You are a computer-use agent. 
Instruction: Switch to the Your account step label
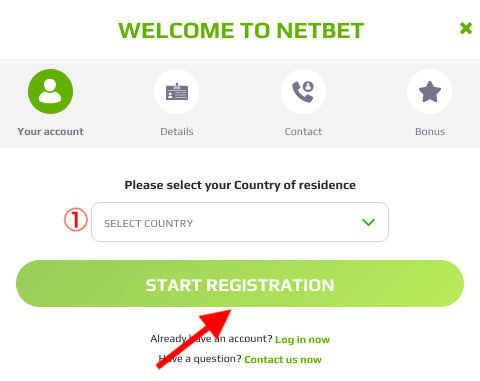pos(50,131)
